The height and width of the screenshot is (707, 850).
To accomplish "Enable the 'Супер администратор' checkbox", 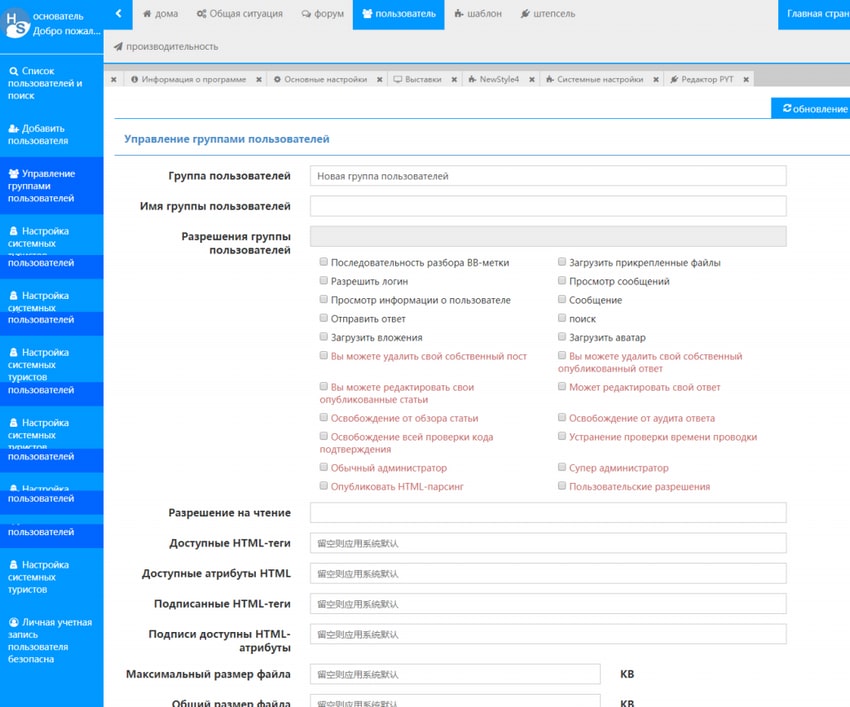I will coord(562,467).
